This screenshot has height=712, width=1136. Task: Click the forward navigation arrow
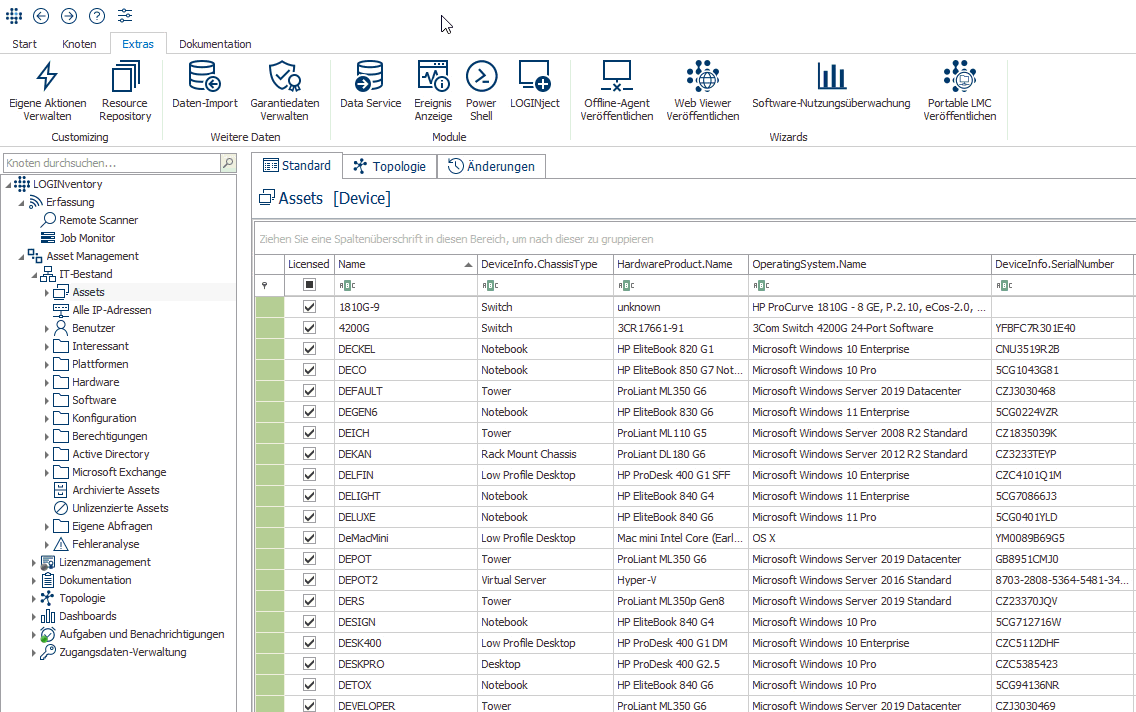(x=69, y=15)
